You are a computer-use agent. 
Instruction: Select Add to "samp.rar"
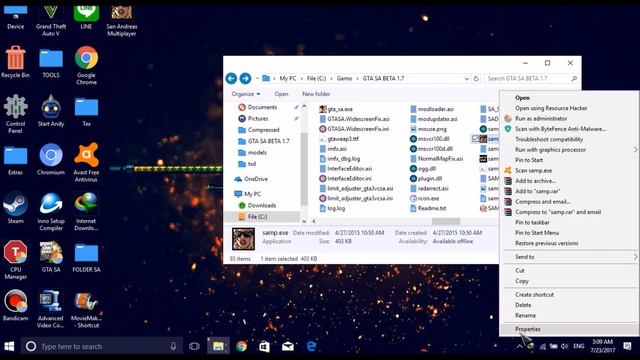point(537,191)
